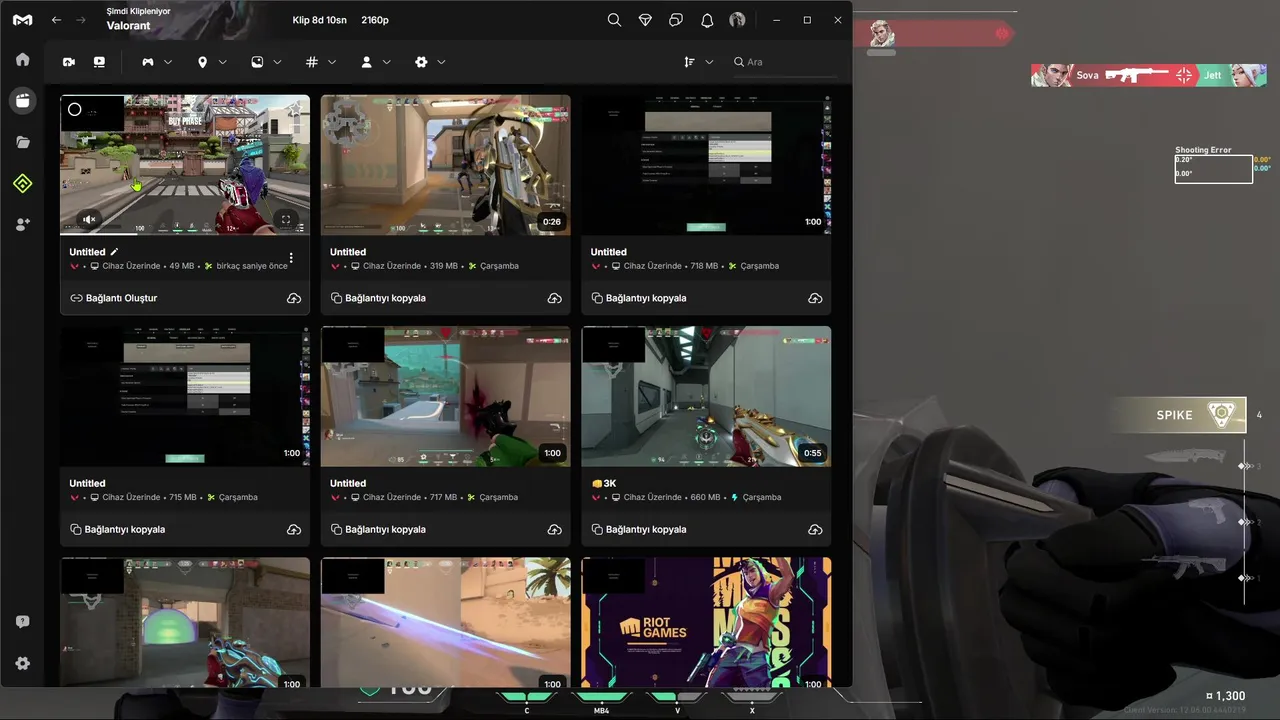Open Medal settings gear in sidebar
Screen dimensions: 1280x720
point(22,663)
